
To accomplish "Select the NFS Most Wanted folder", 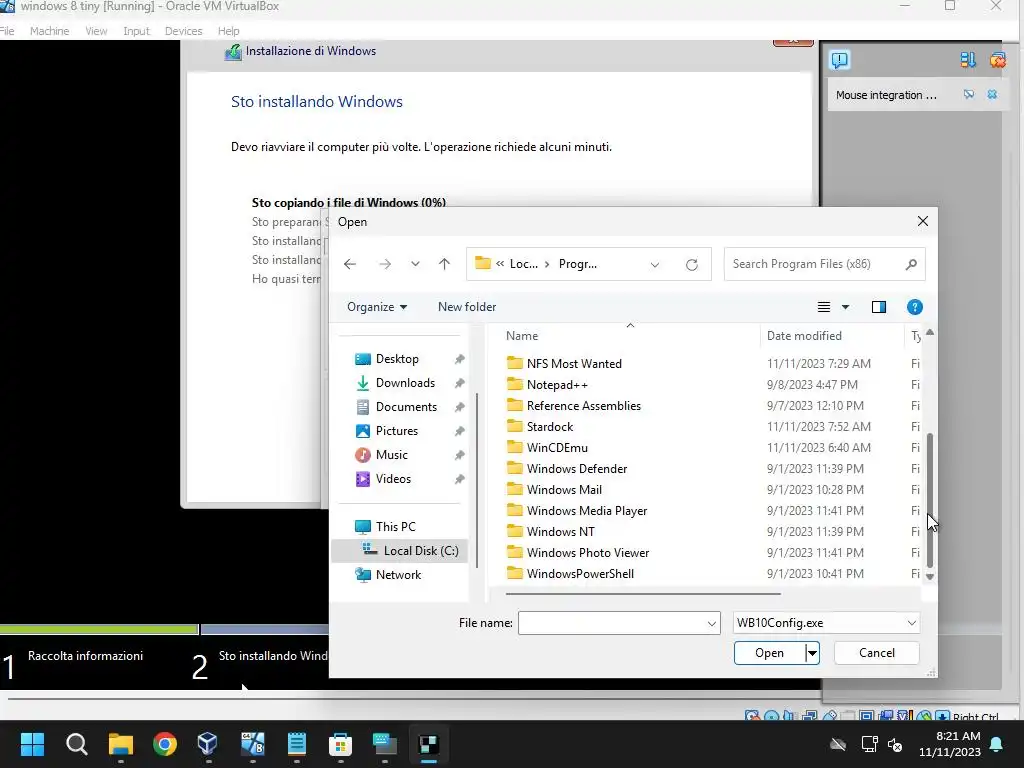I will pyautogui.click(x=574, y=364).
